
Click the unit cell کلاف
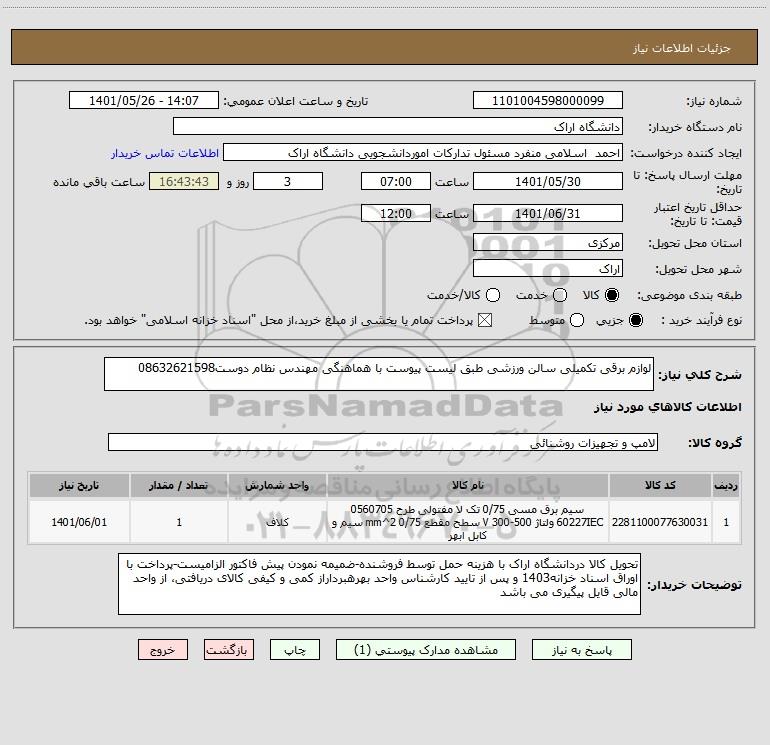coord(277,522)
